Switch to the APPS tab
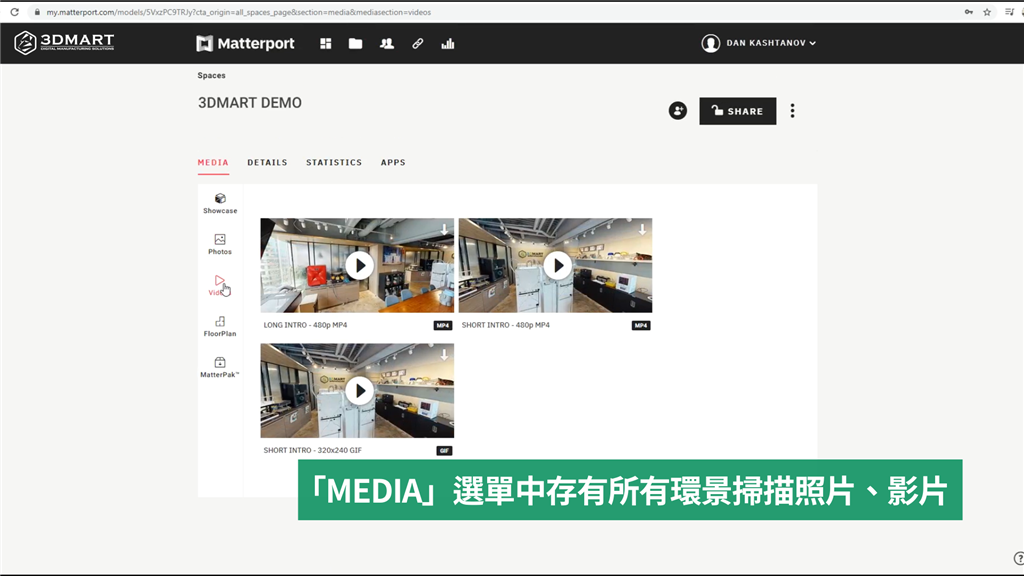This screenshot has width=1024, height=576. pos(393,163)
